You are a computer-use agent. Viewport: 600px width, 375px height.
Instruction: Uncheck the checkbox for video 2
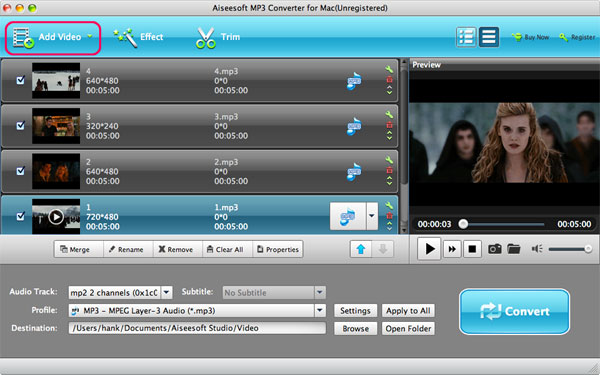pos(21,171)
